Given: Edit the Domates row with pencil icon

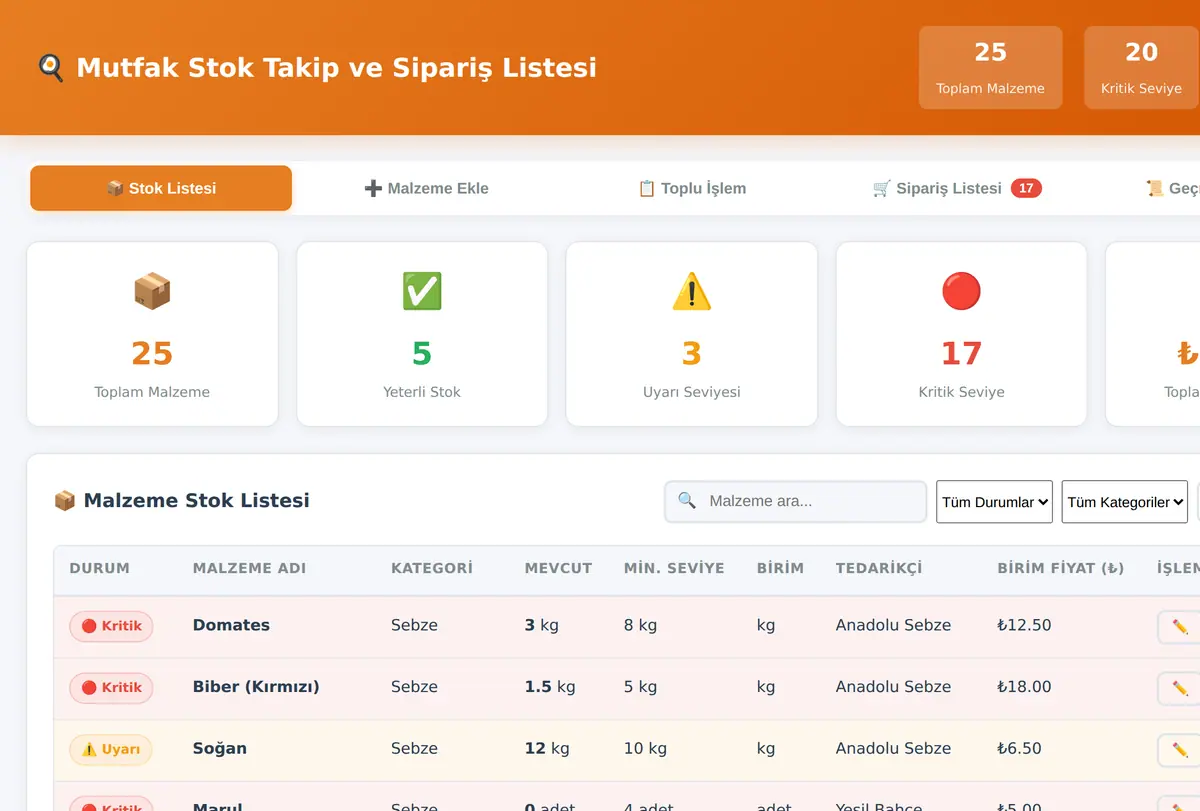Looking at the screenshot, I should 1180,627.
